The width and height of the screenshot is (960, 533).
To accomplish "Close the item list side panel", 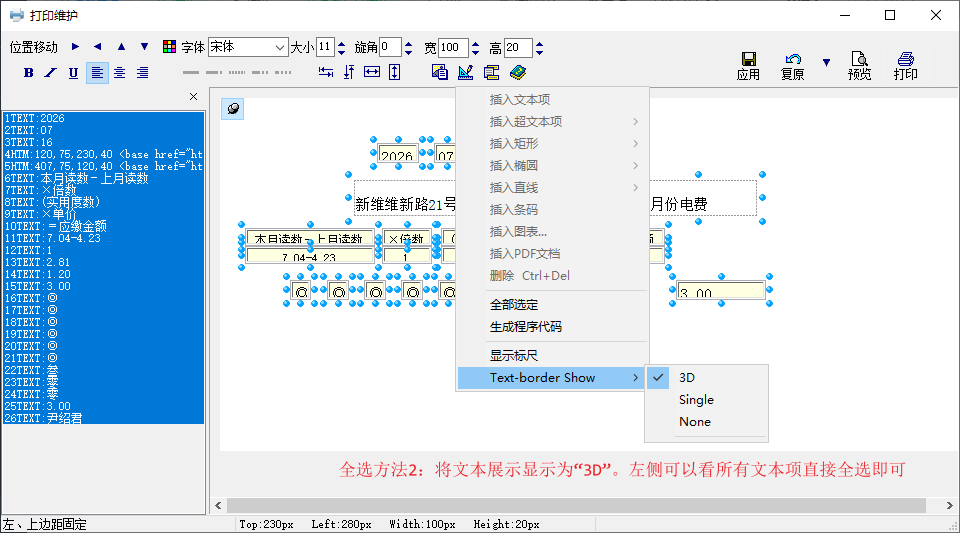I will tap(193, 97).
